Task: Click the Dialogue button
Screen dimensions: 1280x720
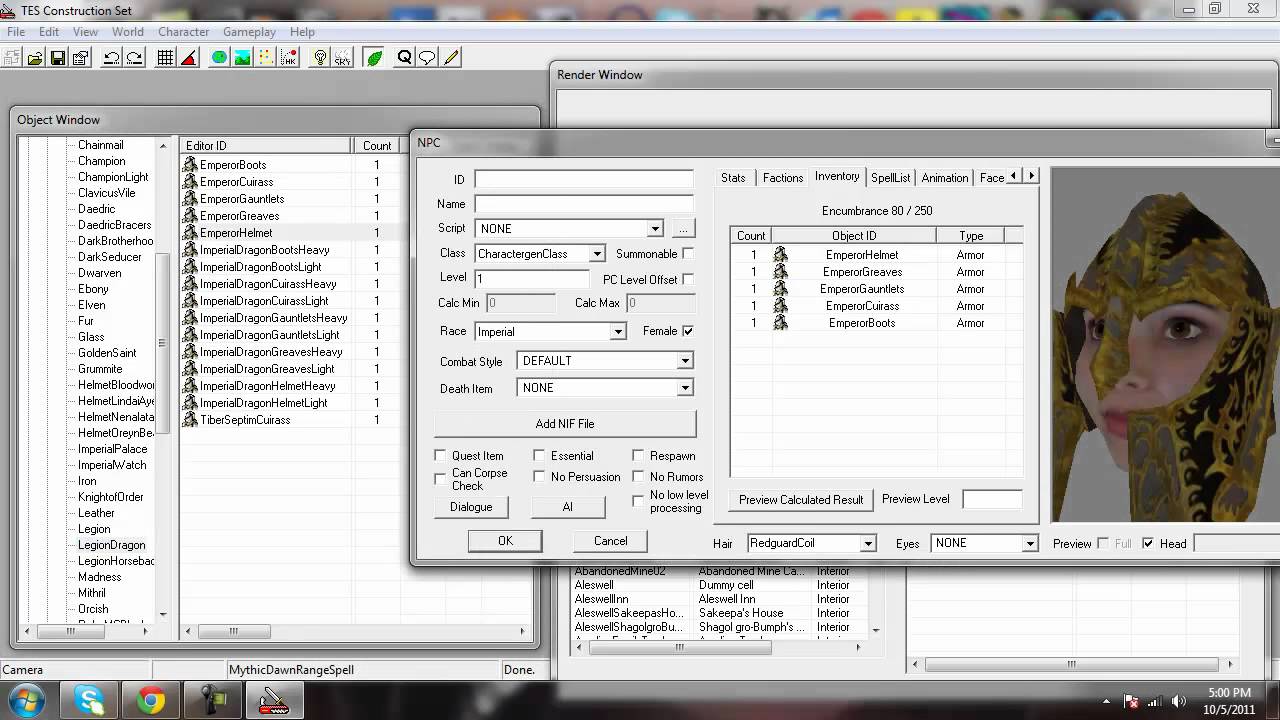Action: click(471, 507)
